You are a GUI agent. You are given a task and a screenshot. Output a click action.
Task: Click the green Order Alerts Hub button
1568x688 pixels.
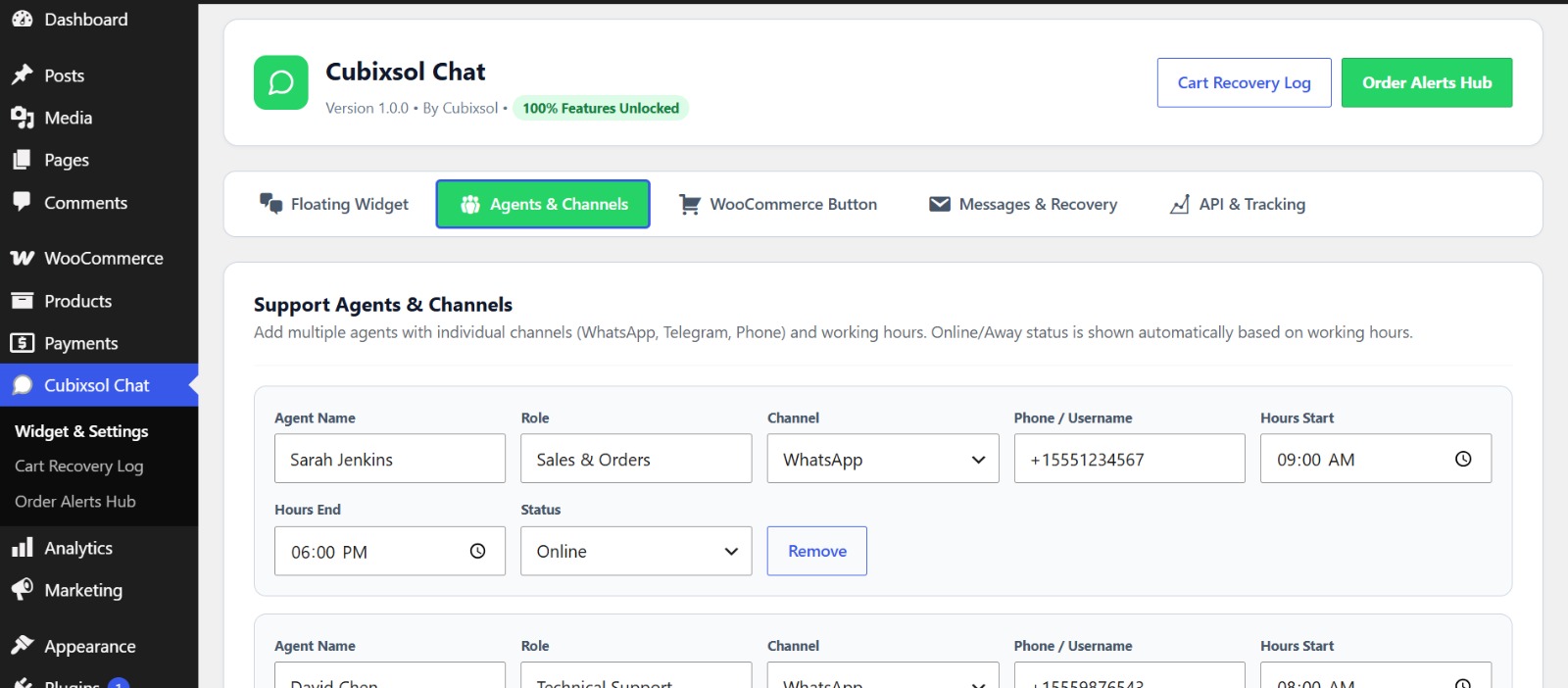[x=1427, y=82]
